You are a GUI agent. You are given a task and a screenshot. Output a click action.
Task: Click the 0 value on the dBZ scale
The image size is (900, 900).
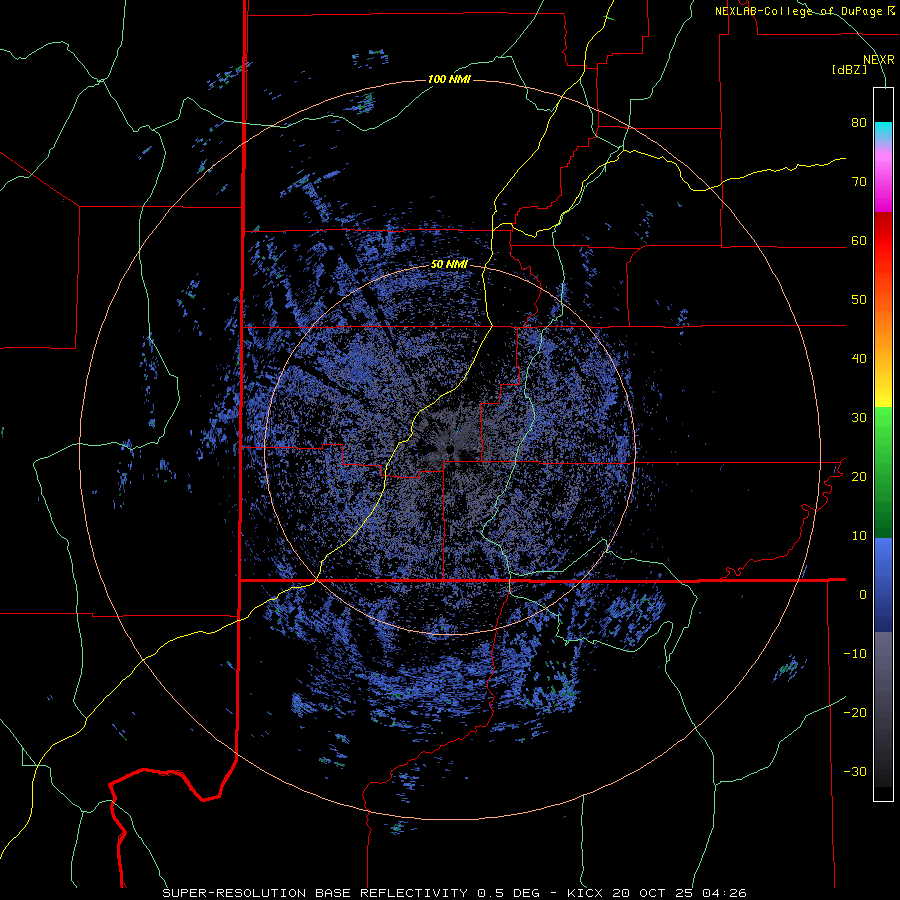pos(863,595)
